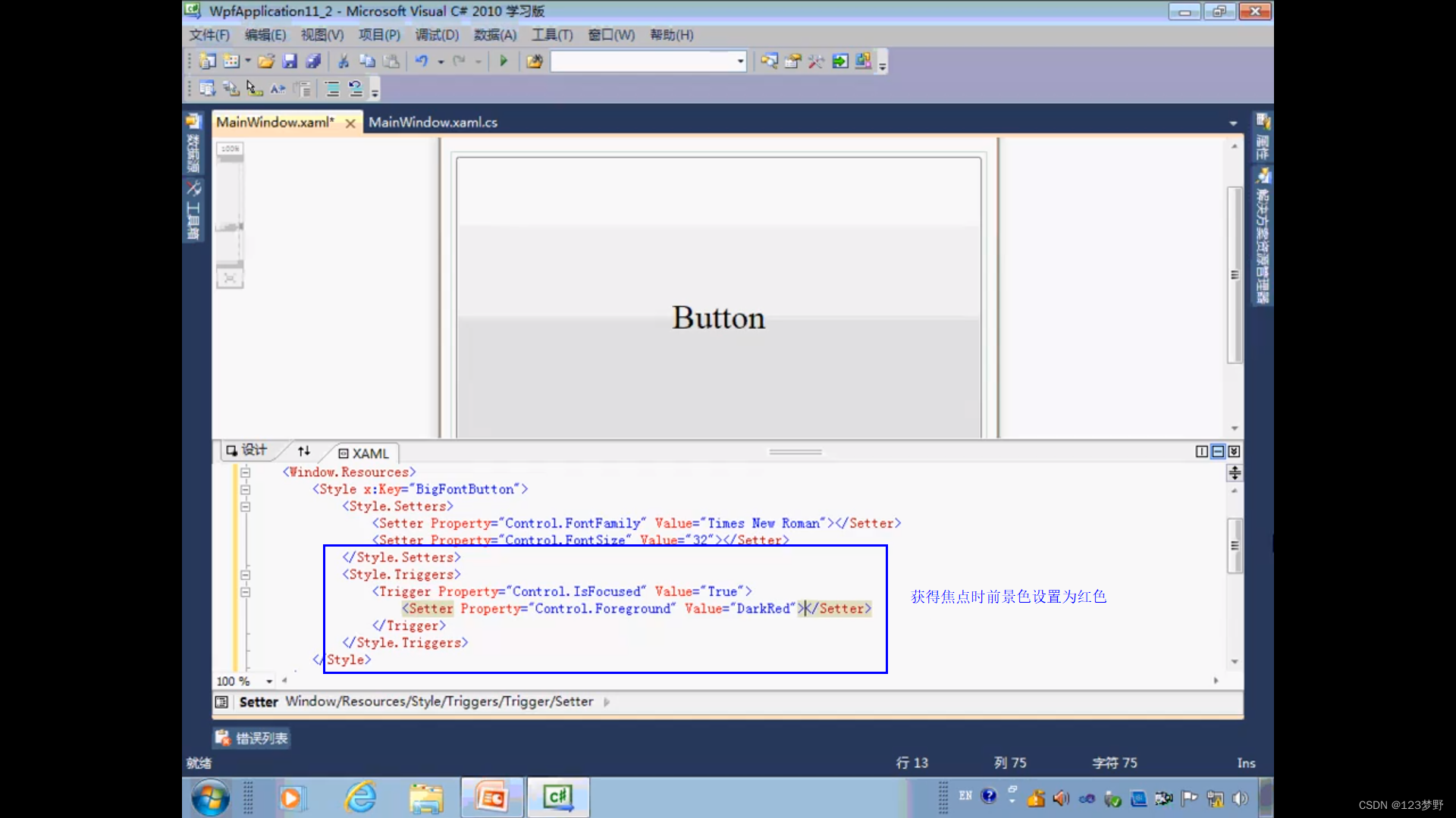Collapse the XAML pane

pyautogui.click(x=1235, y=451)
